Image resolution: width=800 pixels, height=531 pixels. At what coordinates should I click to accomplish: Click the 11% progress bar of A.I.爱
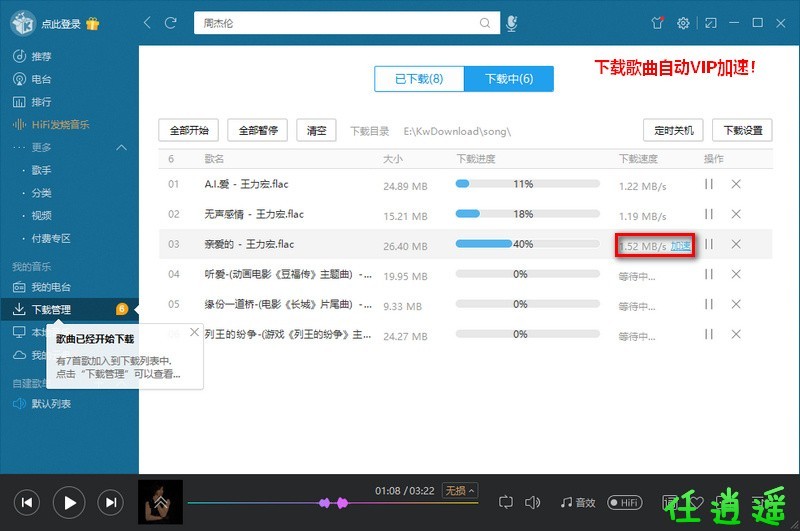(x=528, y=184)
